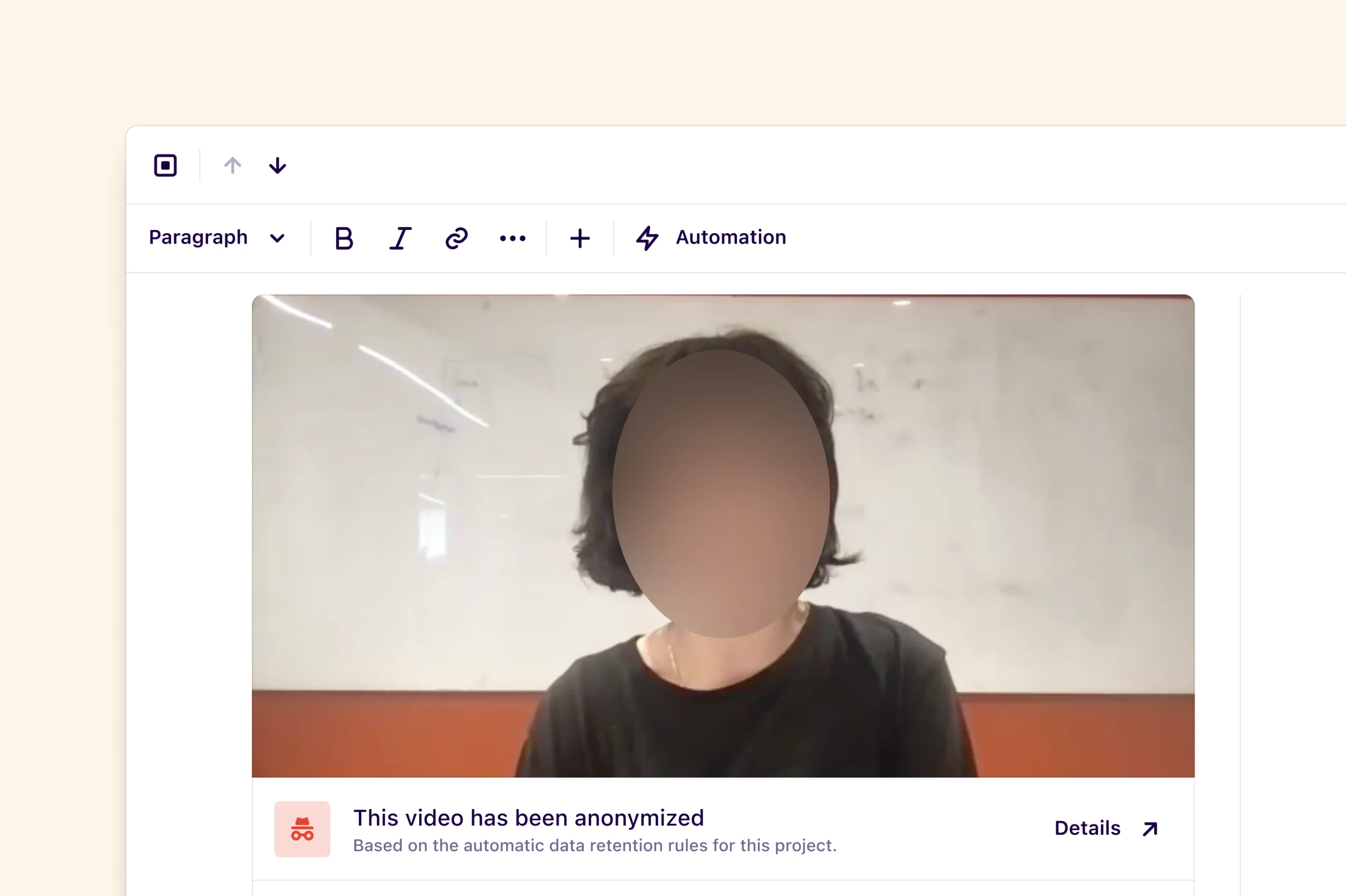Insert new content with the plus icon
The width and height of the screenshot is (1346, 896).
(x=580, y=238)
